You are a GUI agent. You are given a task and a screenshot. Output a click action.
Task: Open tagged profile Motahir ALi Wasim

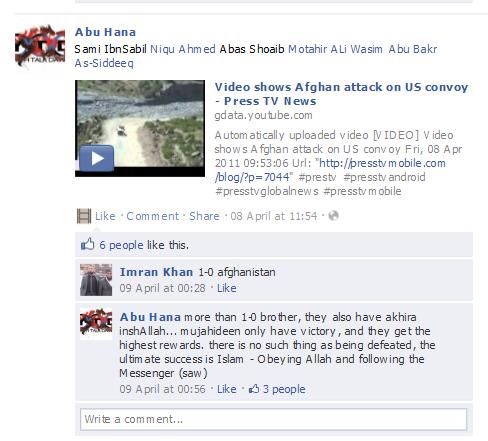(x=335, y=49)
